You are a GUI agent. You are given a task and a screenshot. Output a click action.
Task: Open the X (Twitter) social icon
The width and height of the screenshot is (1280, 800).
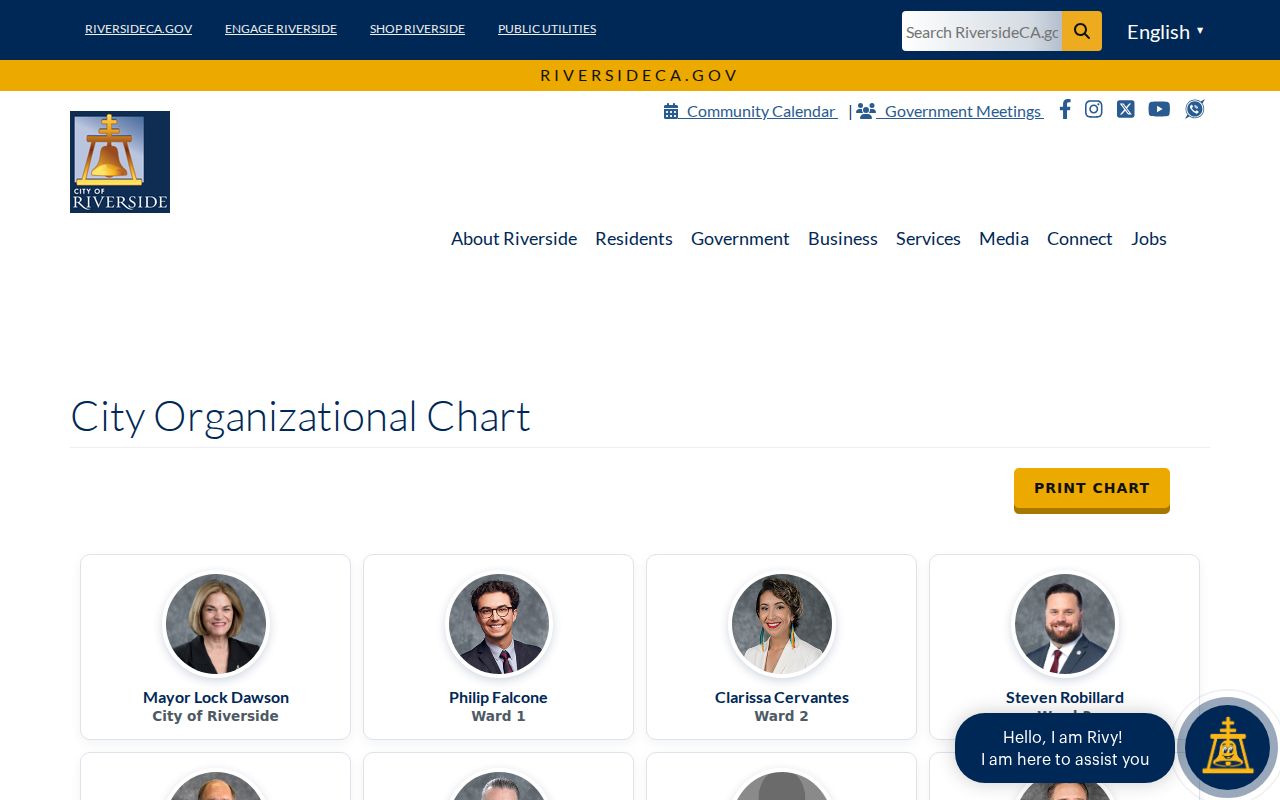click(1126, 109)
